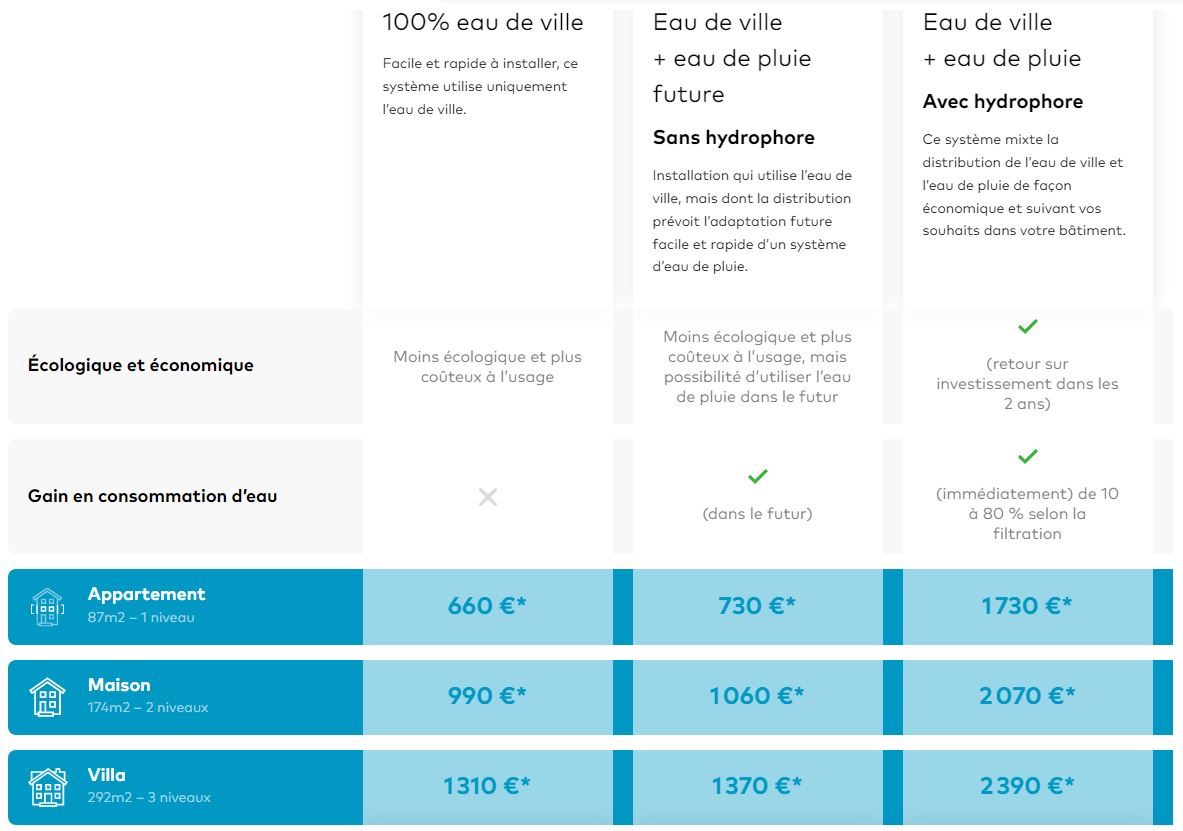Choose the 1060 €* Maison price
The height and width of the screenshot is (831, 1183).
(x=758, y=696)
